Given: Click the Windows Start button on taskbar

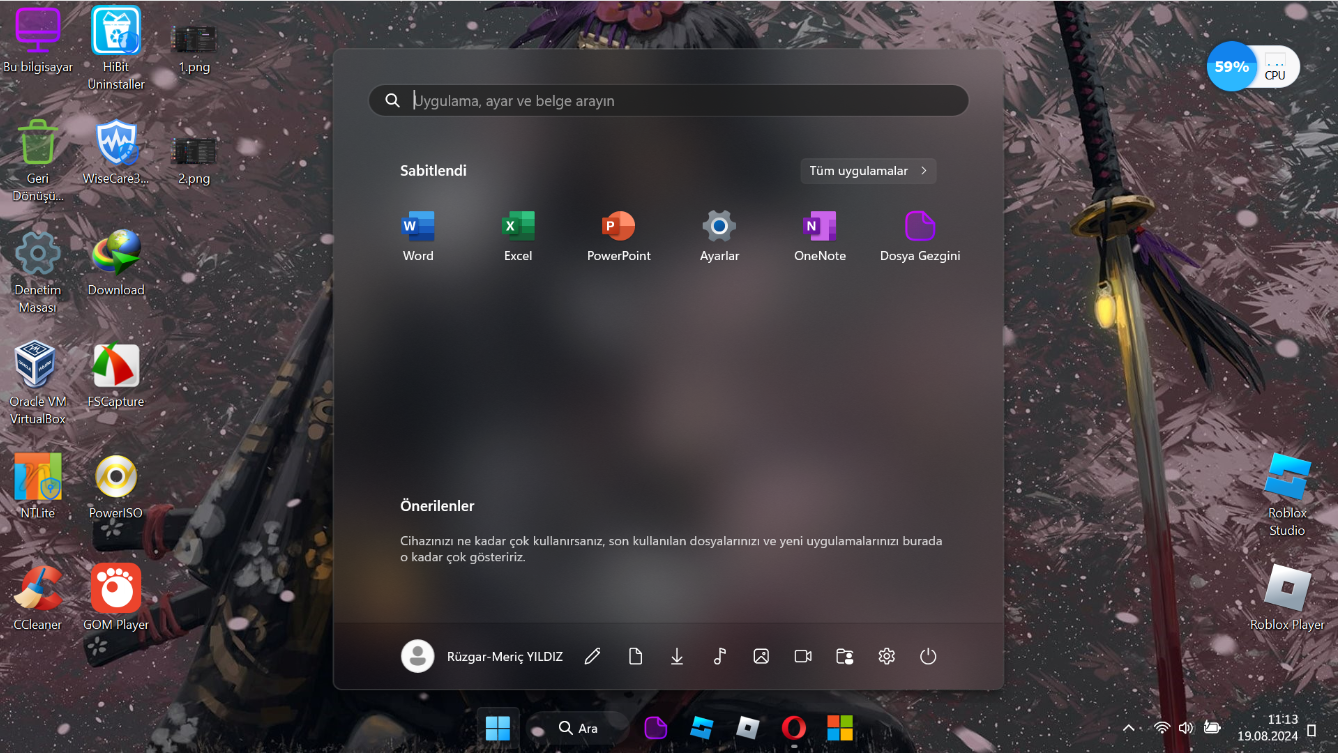Looking at the screenshot, I should (x=497, y=728).
